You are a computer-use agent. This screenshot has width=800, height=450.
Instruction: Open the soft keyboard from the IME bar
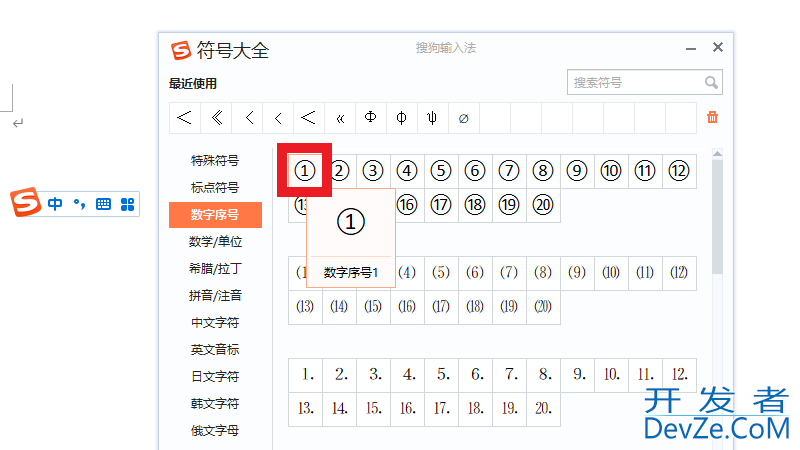coord(103,204)
